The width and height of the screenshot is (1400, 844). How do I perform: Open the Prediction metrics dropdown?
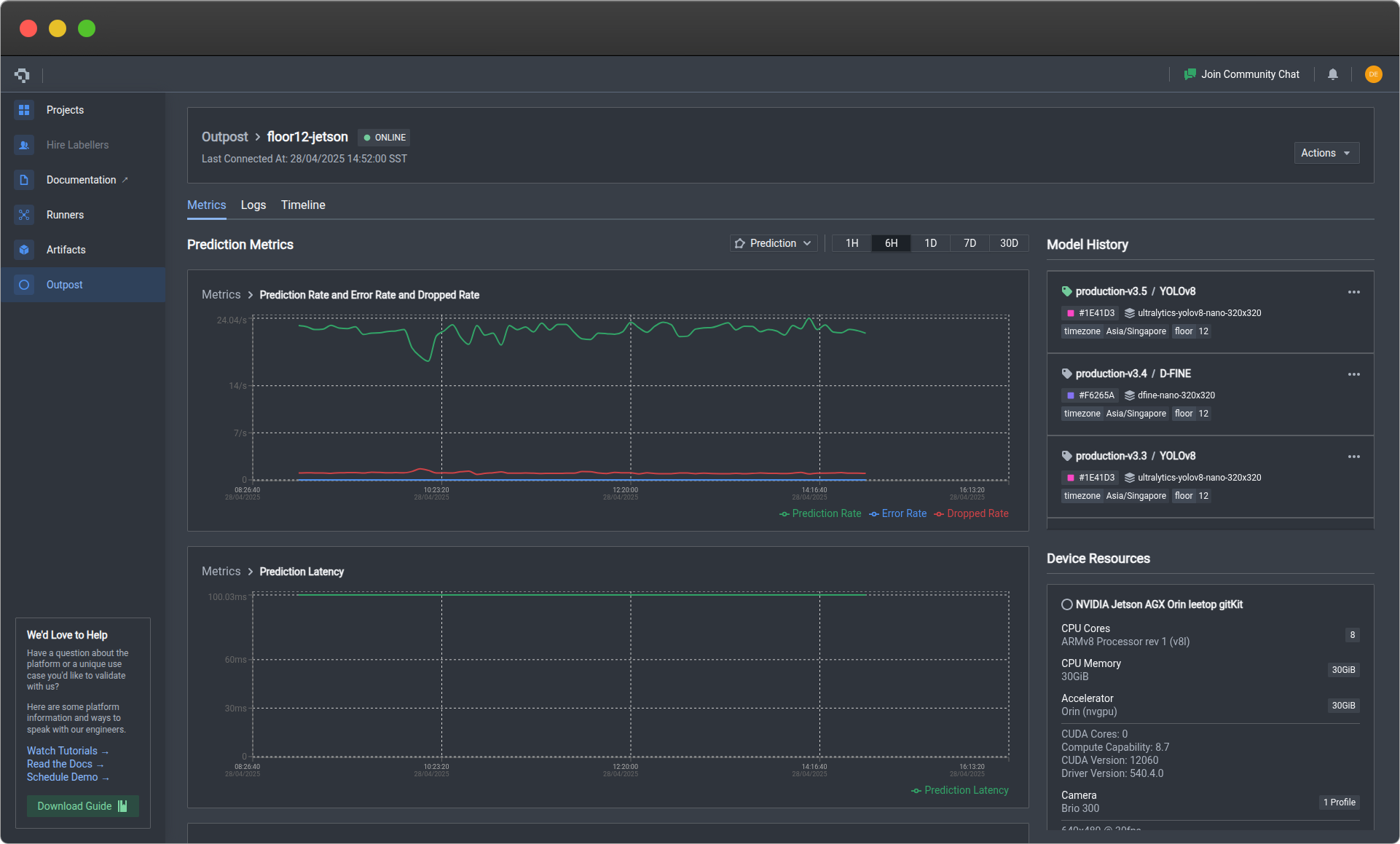tap(773, 243)
